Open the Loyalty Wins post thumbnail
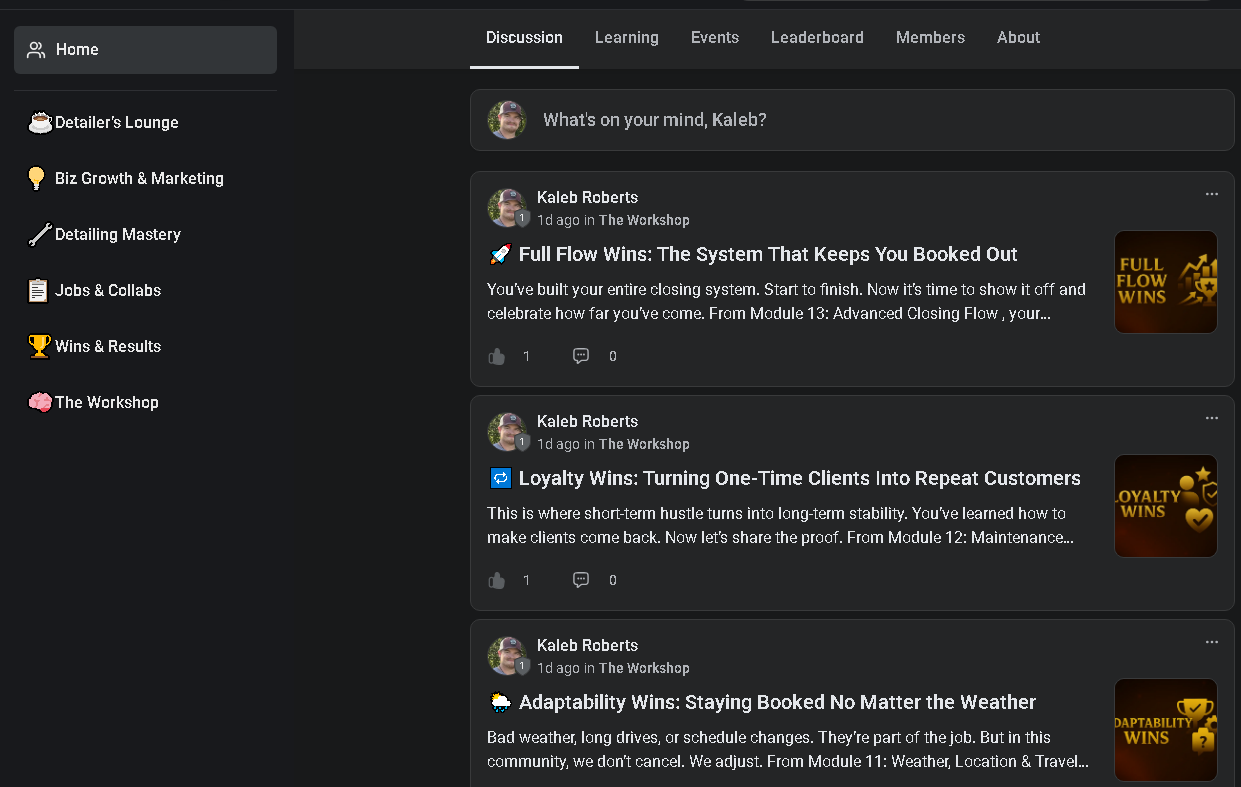 coord(1165,506)
